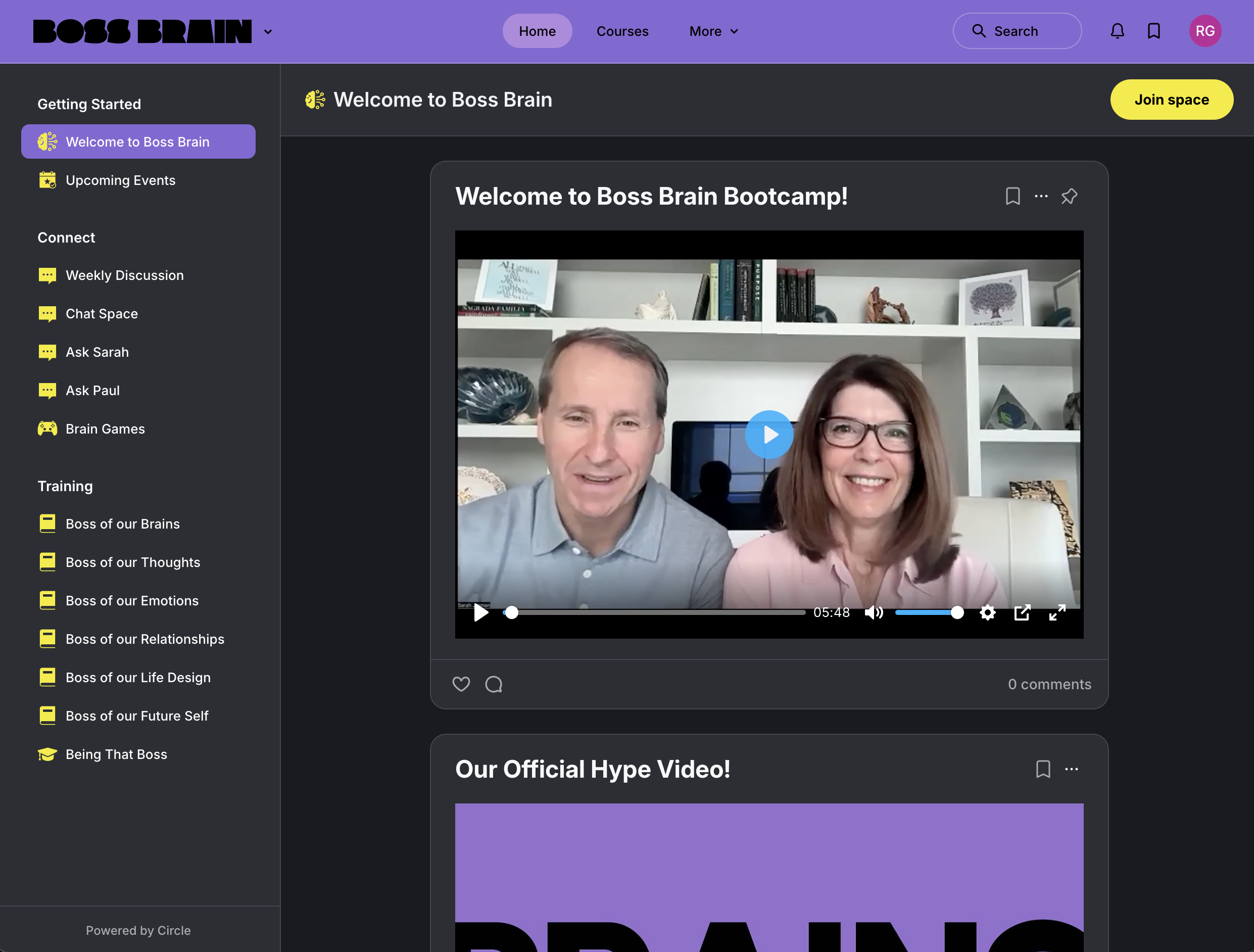Open video in new window
Image resolution: width=1254 pixels, height=952 pixels.
[x=1022, y=612]
